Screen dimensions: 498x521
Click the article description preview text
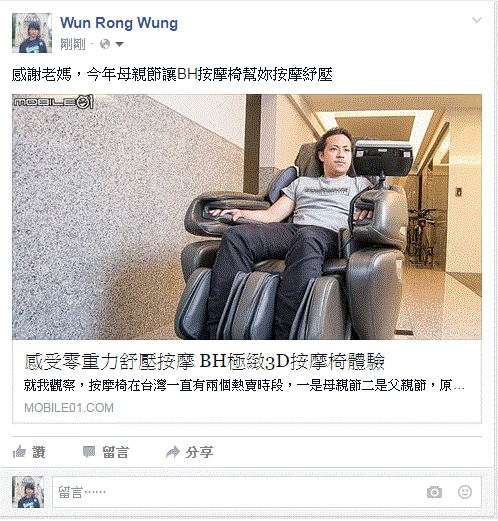coord(244,386)
